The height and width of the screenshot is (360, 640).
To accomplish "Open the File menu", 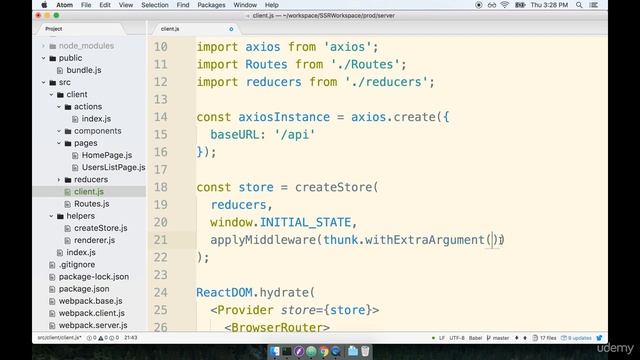I will (86, 5).
